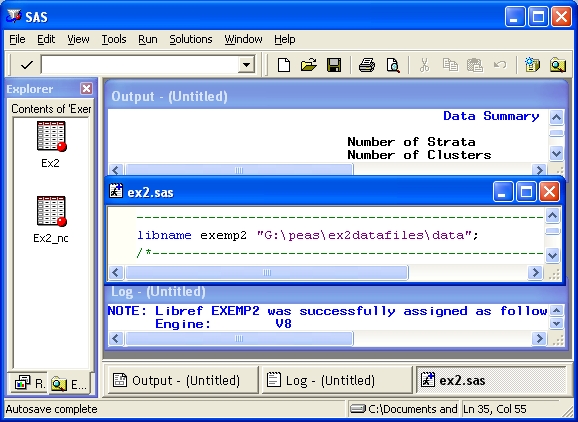Switch to the ex2.sas window tab

click(x=491, y=380)
